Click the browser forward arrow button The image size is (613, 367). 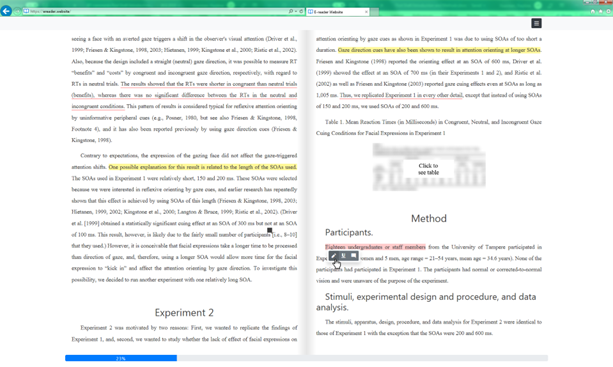(17, 11)
